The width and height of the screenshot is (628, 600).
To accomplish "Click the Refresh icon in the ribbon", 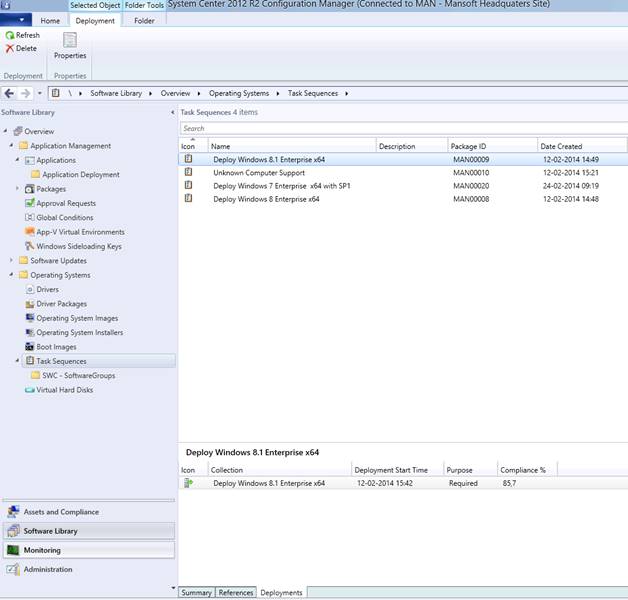I will click(x=10, y=35).
